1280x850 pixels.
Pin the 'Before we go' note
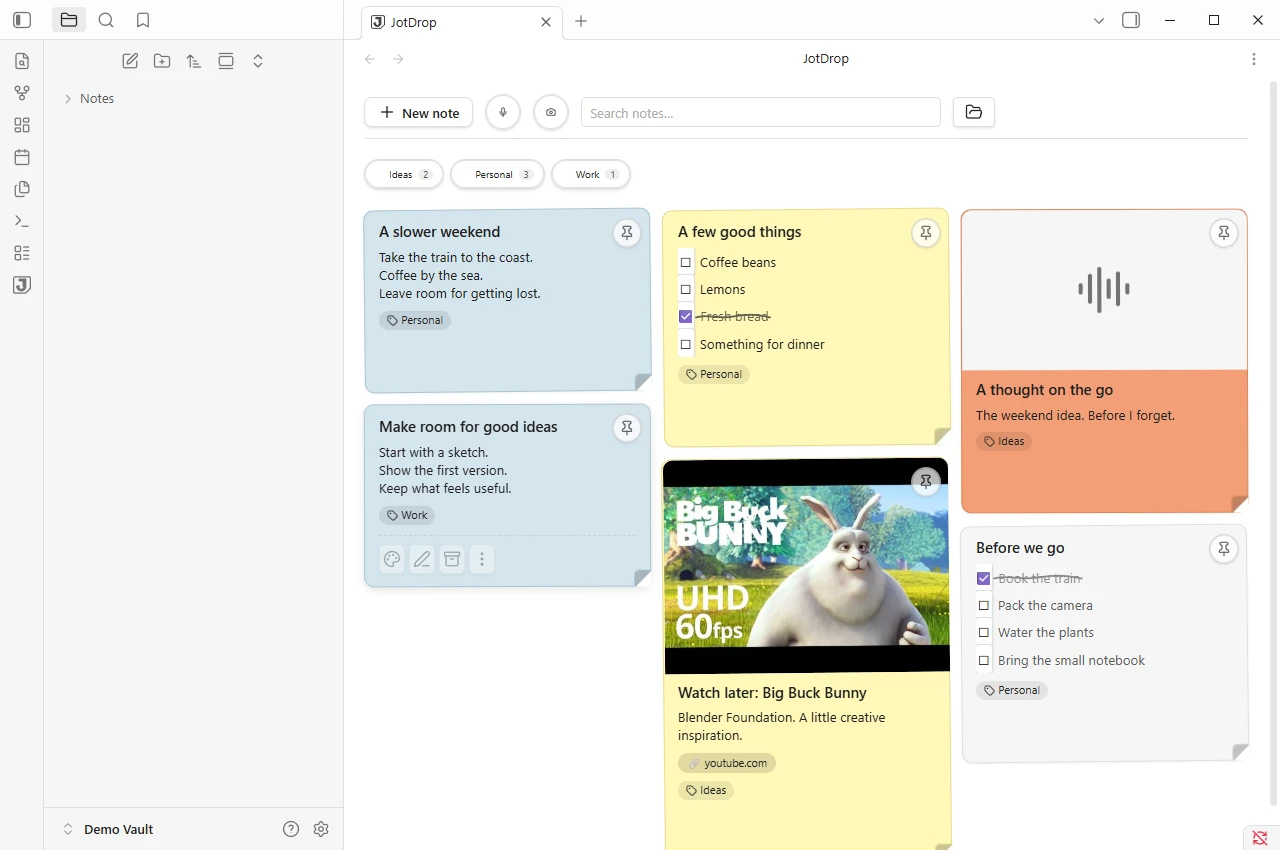pyautogui.click(x=1223, y=548)
